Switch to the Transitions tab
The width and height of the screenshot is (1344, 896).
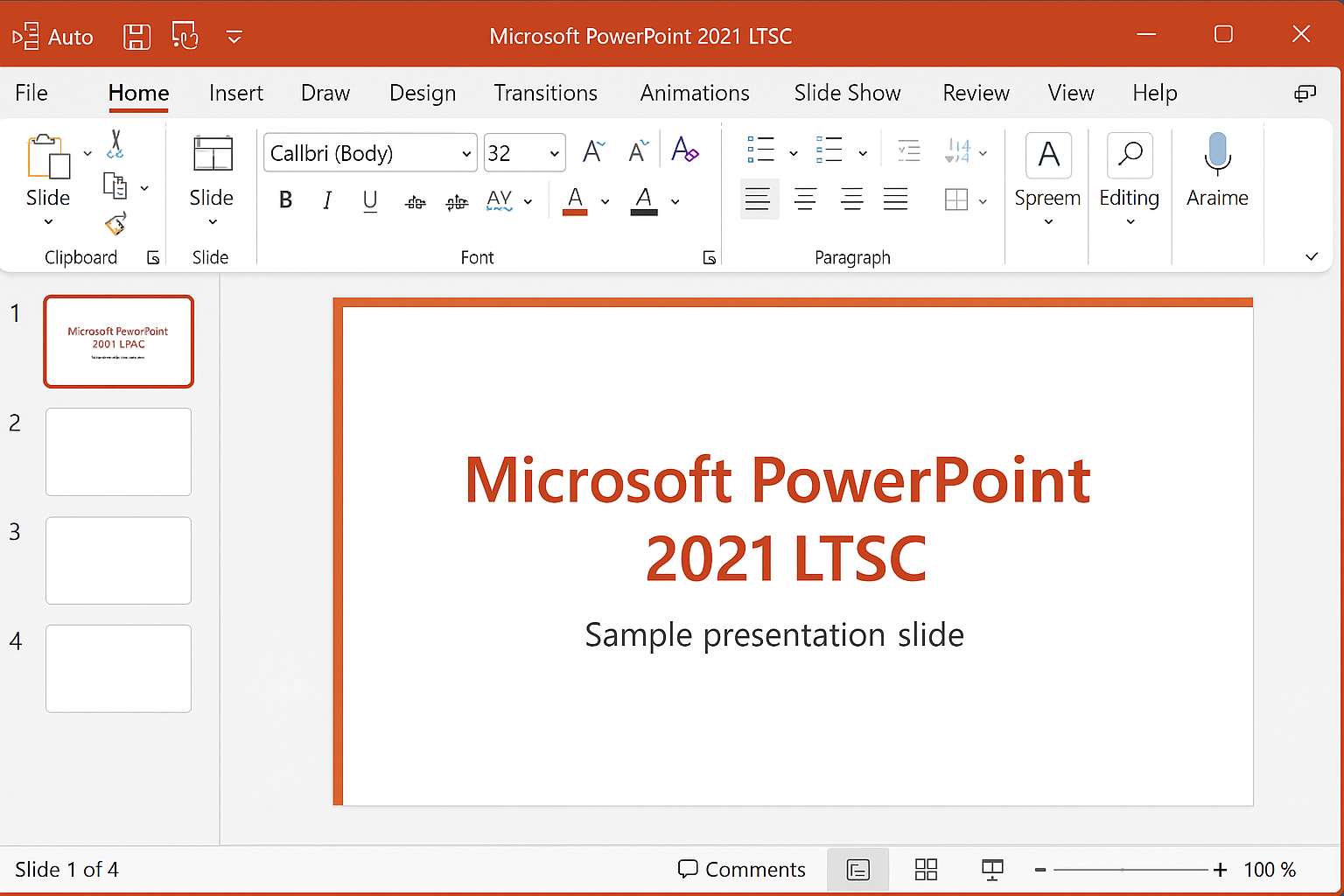(545, 93)
